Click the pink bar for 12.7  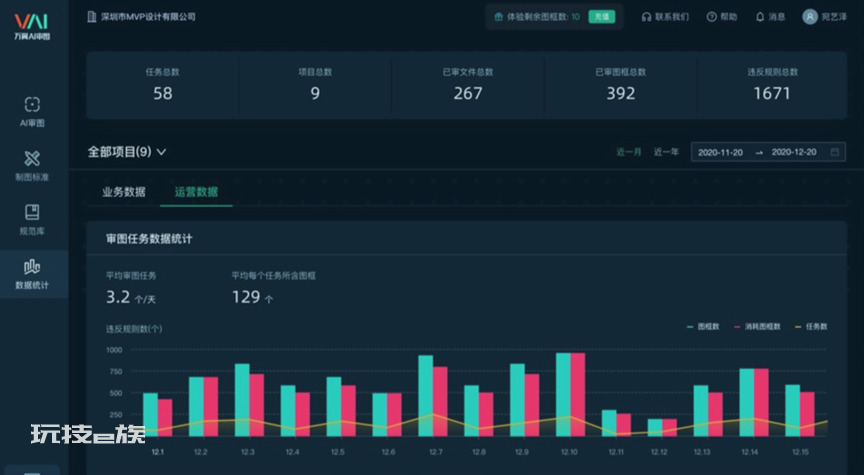point(440,402)
